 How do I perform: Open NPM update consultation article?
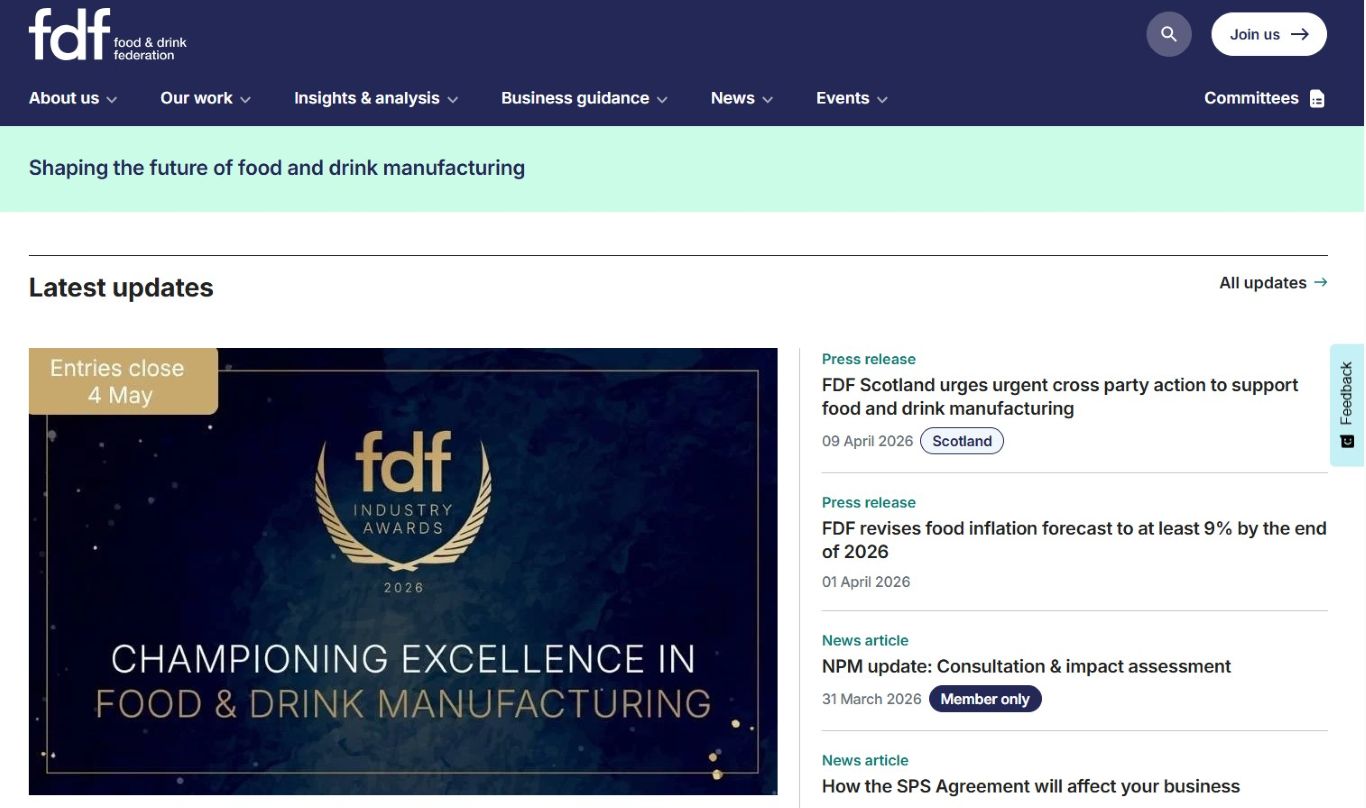1026,666
